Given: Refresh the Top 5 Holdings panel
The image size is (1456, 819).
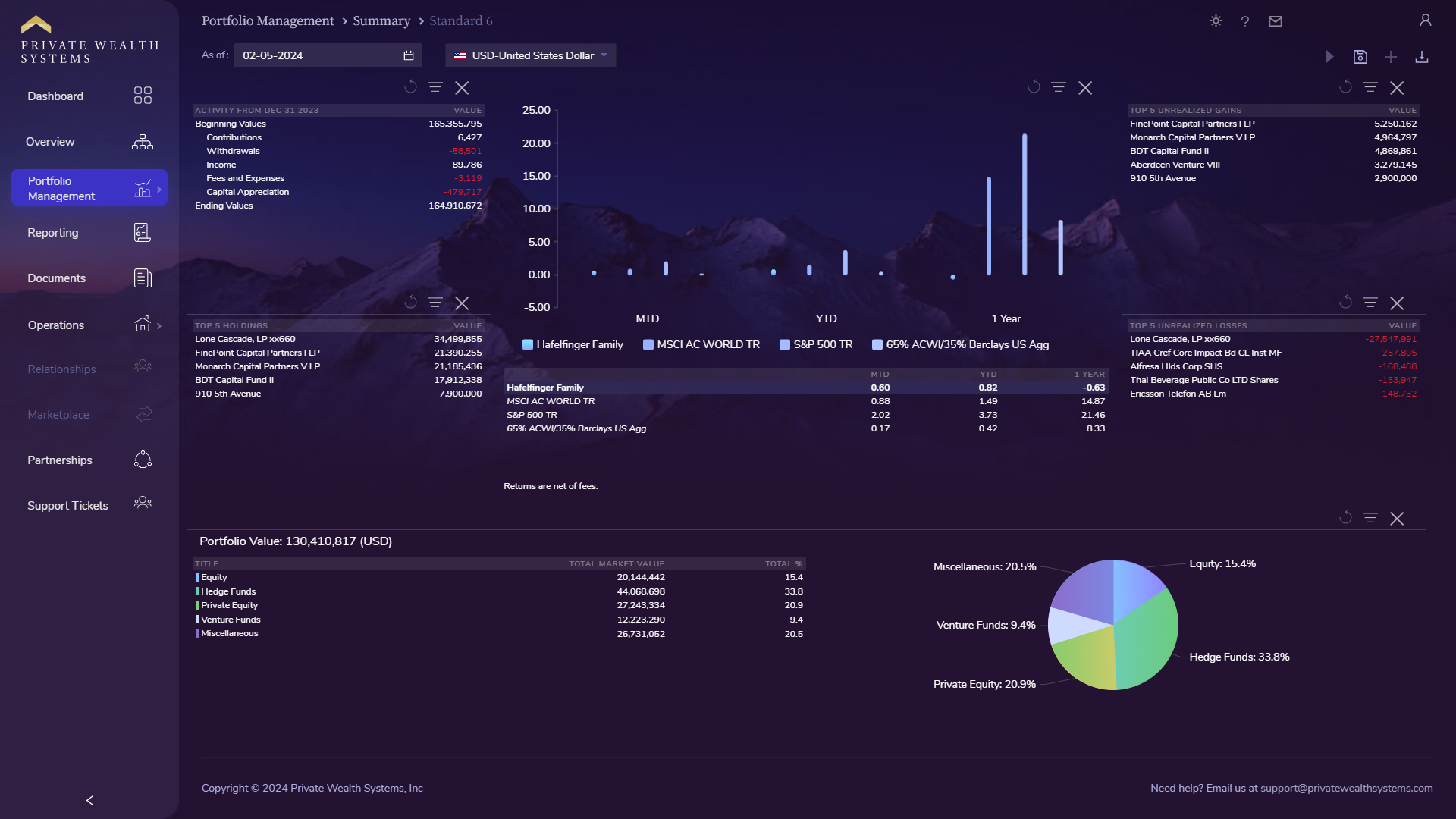Looking at the screenshot, I should pos(410,302).
